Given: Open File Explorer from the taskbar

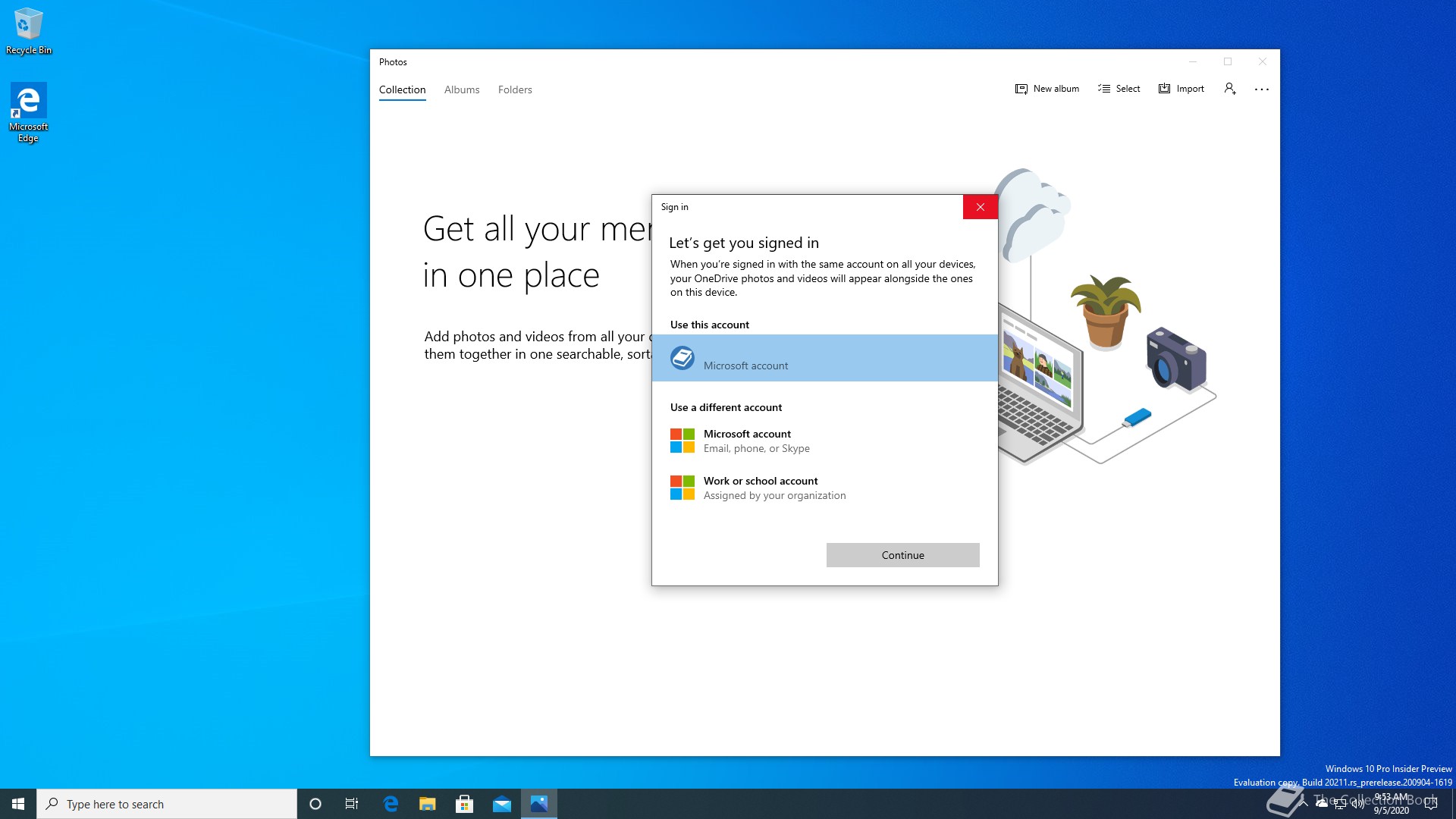Looking at the screenshot, I should point(428,804).
